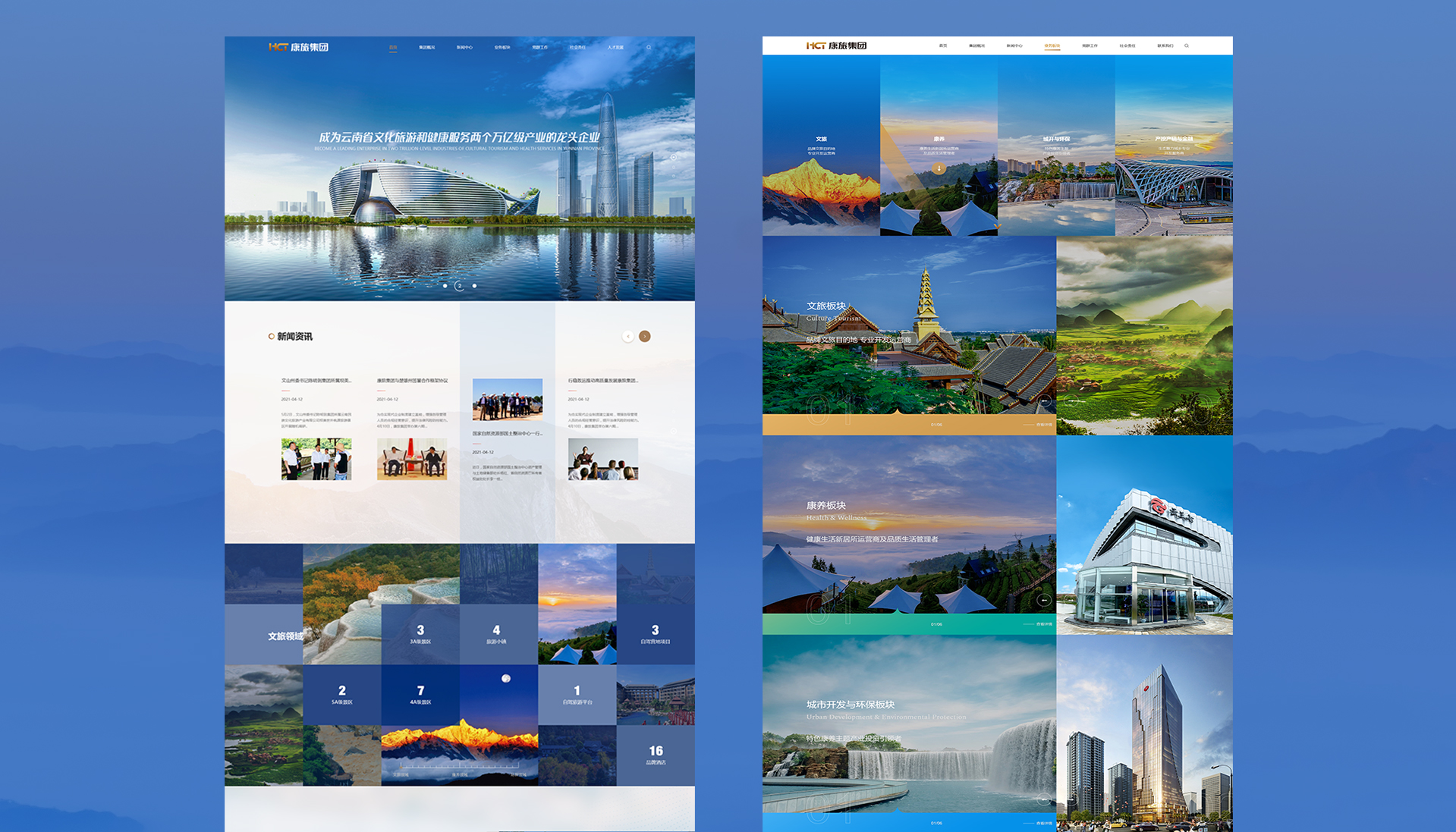Click the search icon in left page header
The height and width of the screenshot is (832, 1456).
(x=649, y=47)
